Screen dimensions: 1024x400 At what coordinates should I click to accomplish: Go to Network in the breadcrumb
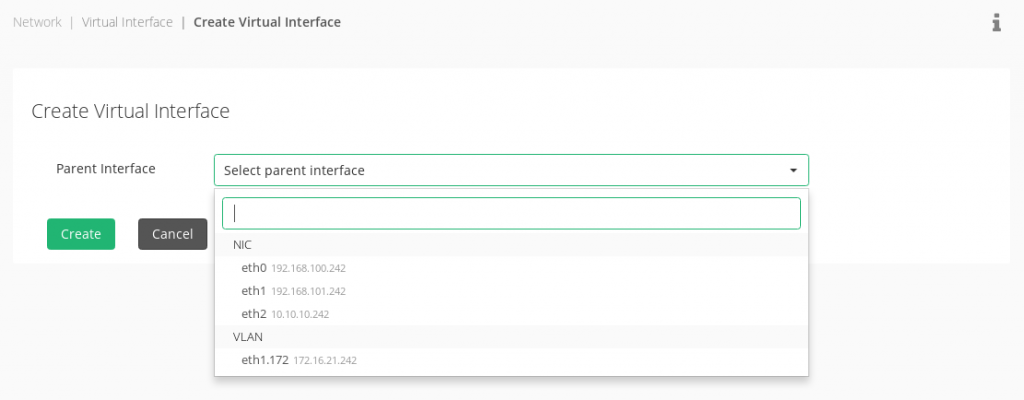[37, 22]
